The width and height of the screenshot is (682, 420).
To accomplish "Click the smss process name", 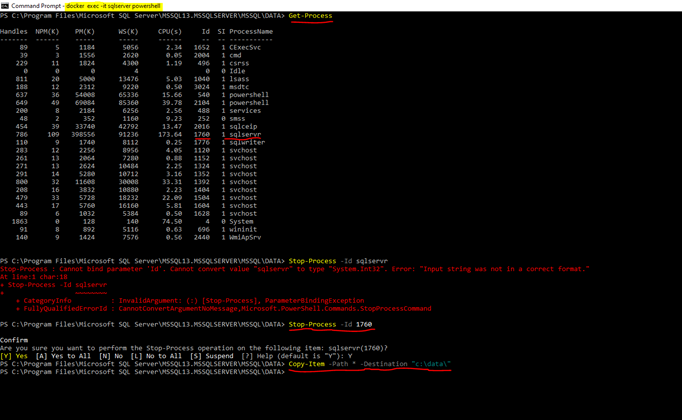I will (x=237, y=118).
